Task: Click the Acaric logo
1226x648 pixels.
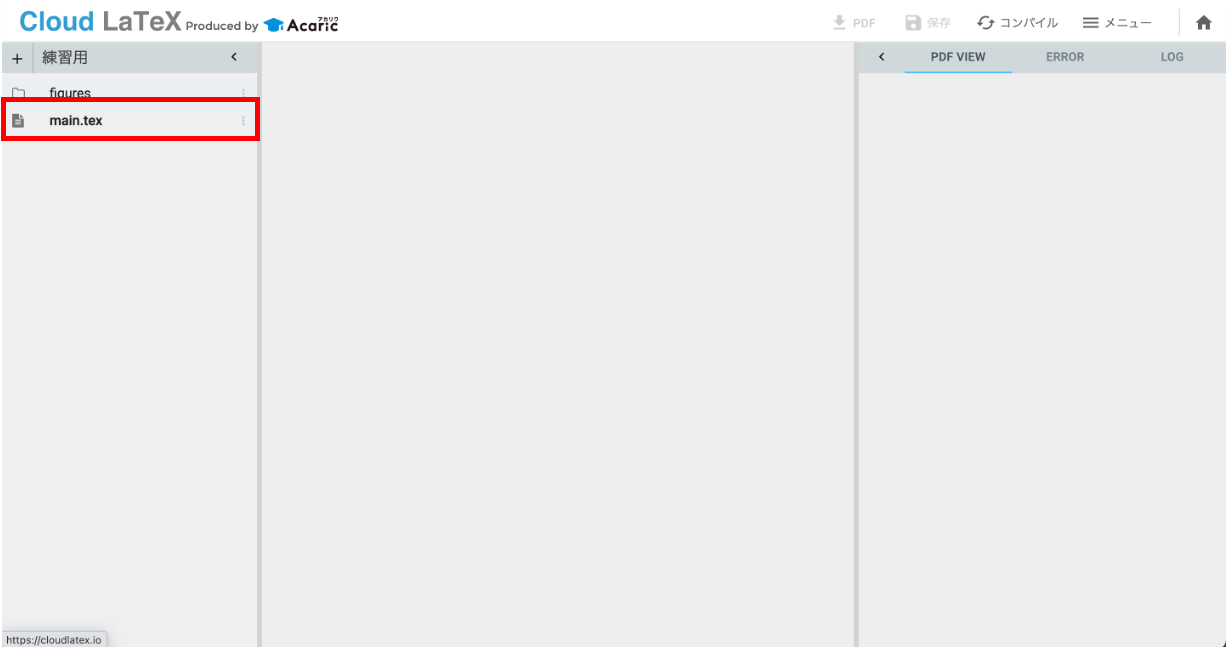Action: coord(301,23)
